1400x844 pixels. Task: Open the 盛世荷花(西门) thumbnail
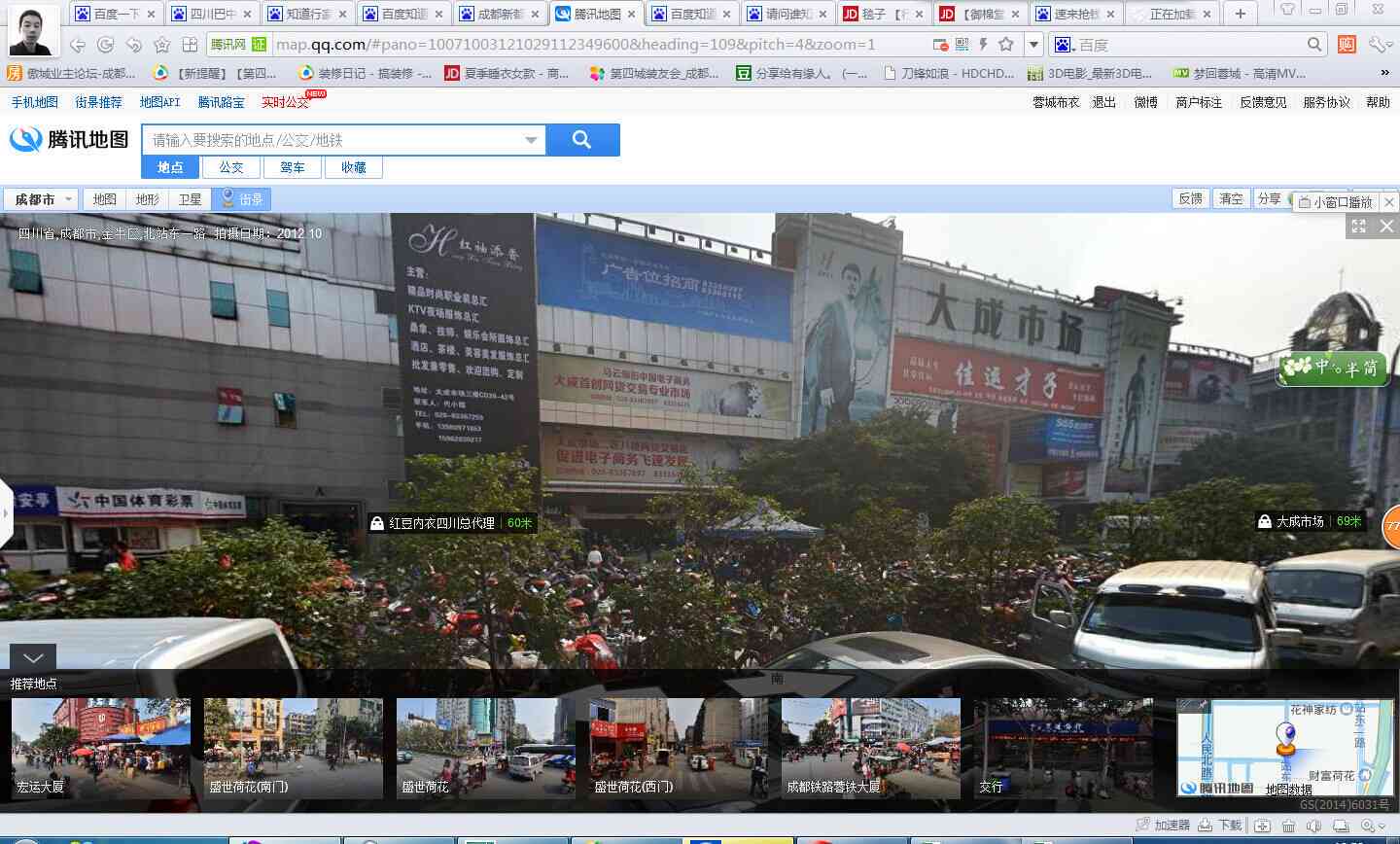click(679, 748)
